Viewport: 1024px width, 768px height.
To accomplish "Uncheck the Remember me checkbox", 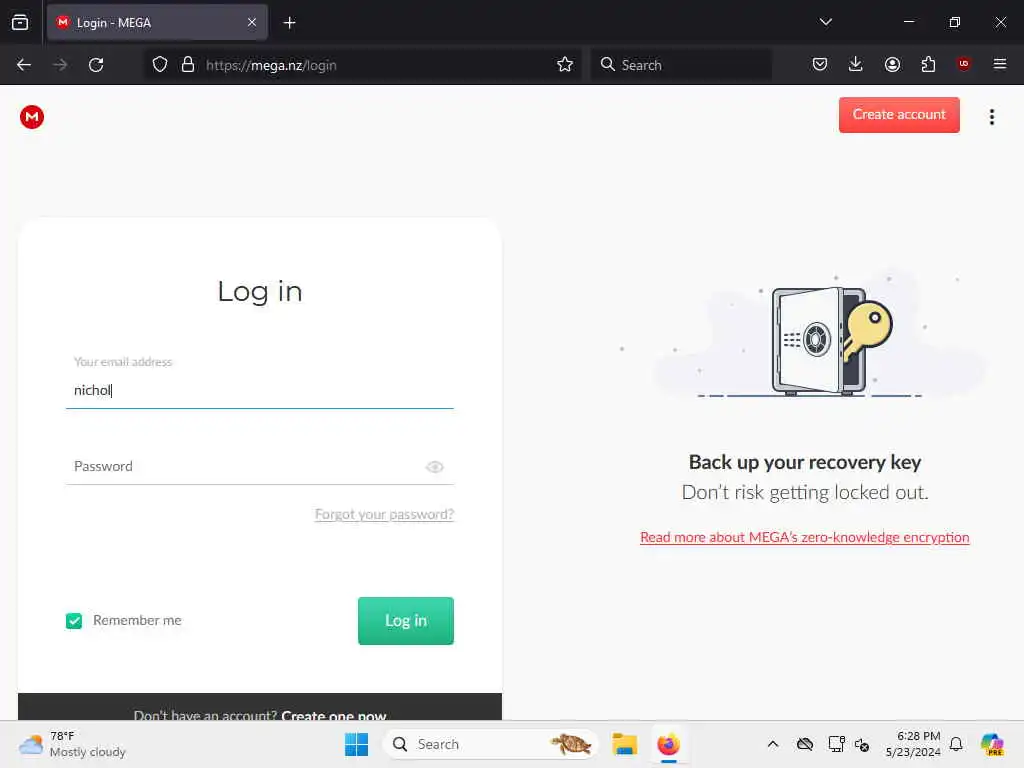I will coord(74,620).
